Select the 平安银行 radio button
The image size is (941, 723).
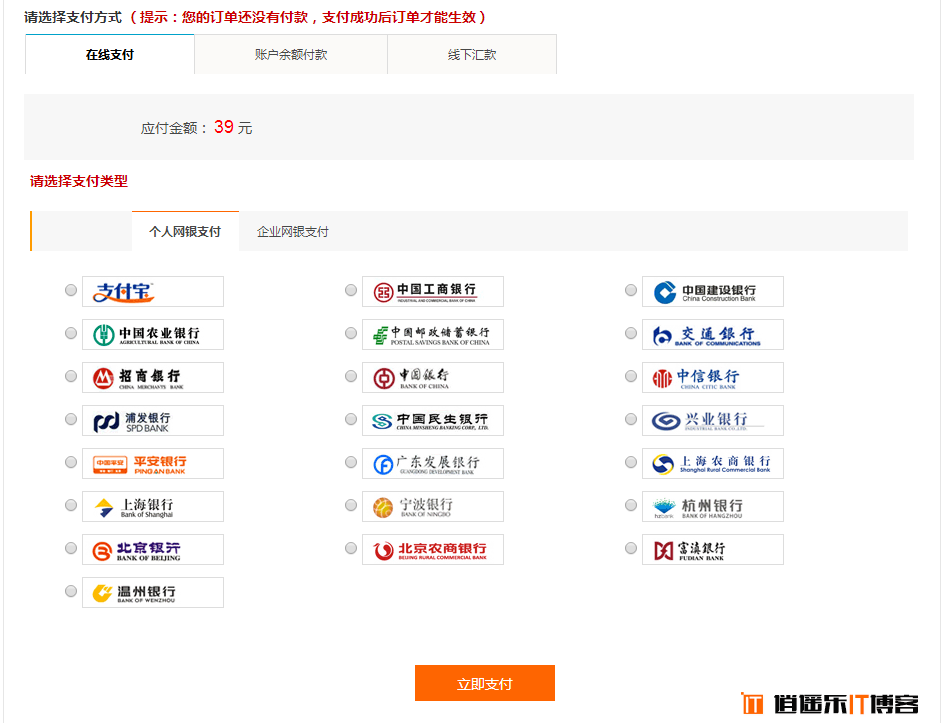(71, 462)
